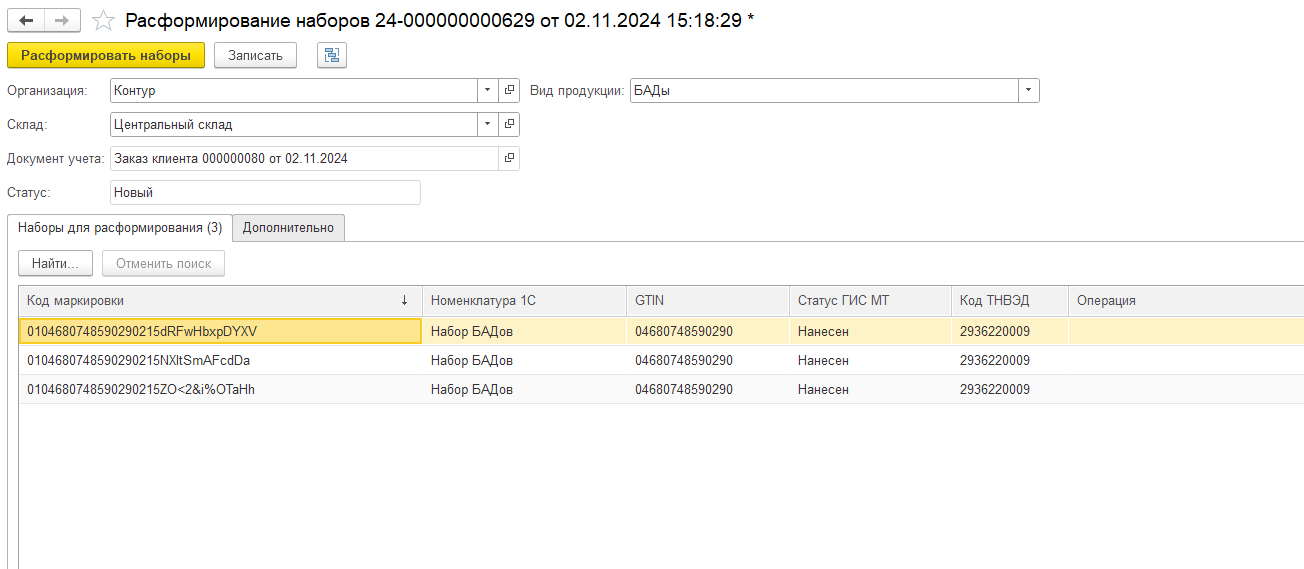
Task: Switch to the Дополнительно tab
Action: click(288, 228)
